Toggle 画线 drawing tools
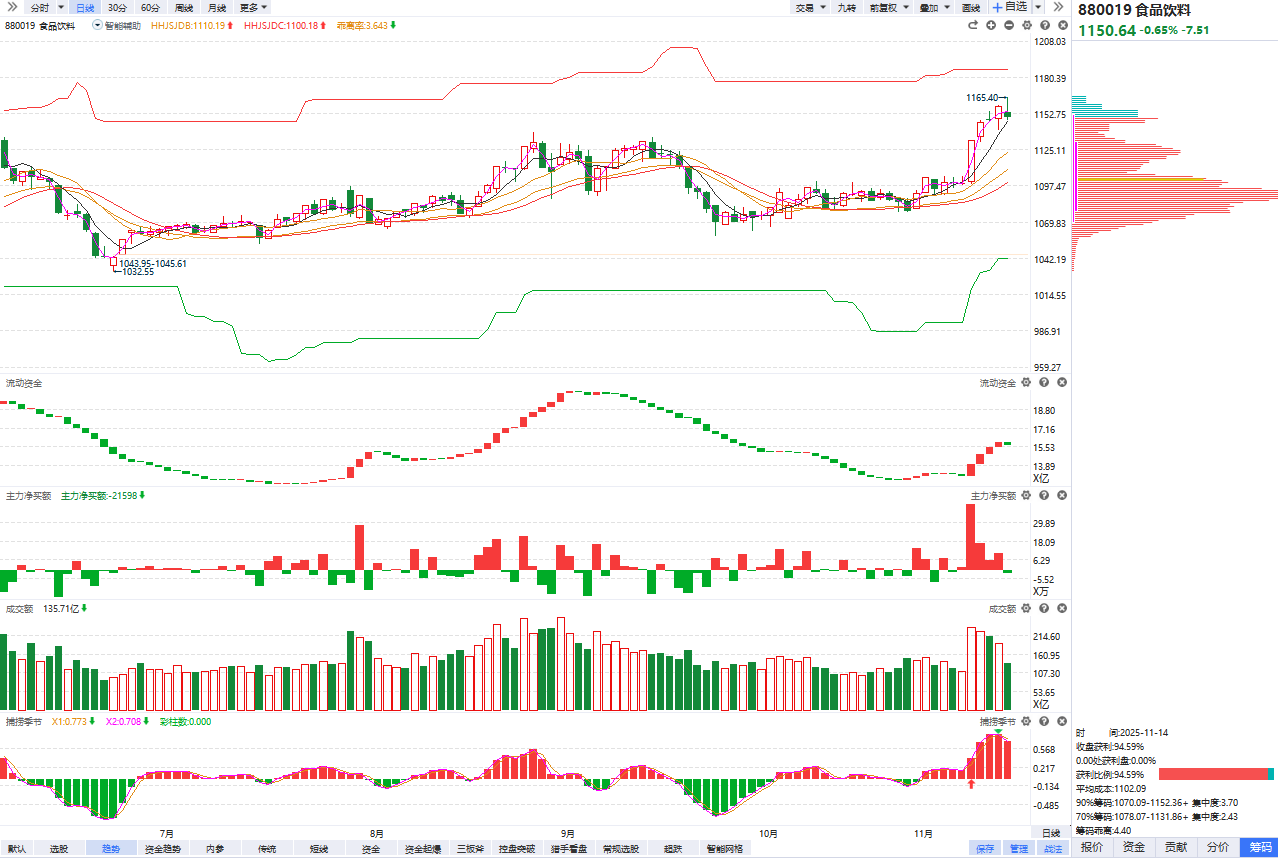Viewport: 1278px width, 858px height. tap(970, 7)
